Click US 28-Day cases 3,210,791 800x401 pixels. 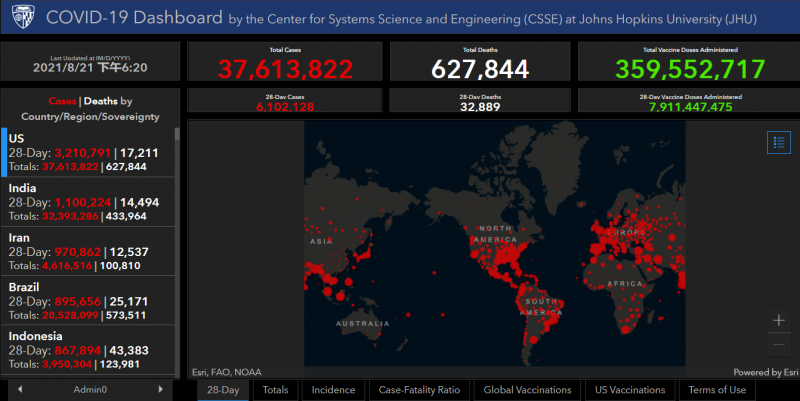point(83,153)
